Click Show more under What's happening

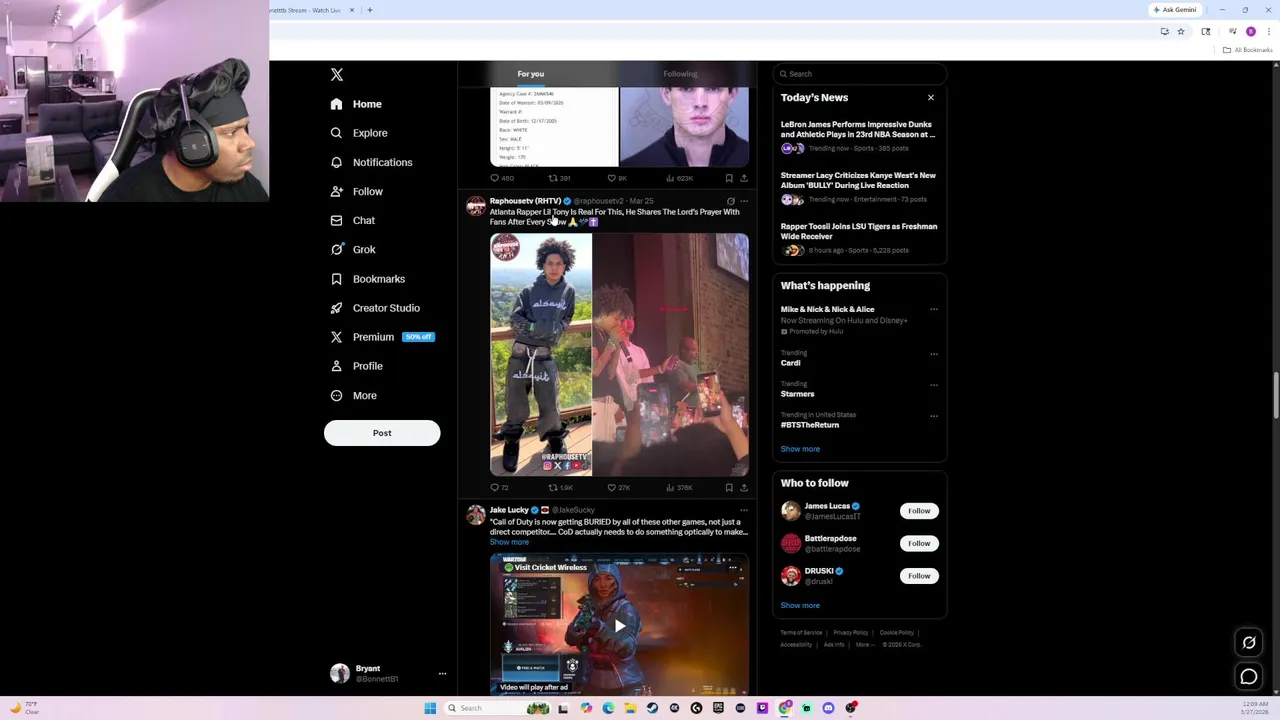pyautogui.click(x=800, y=449)
